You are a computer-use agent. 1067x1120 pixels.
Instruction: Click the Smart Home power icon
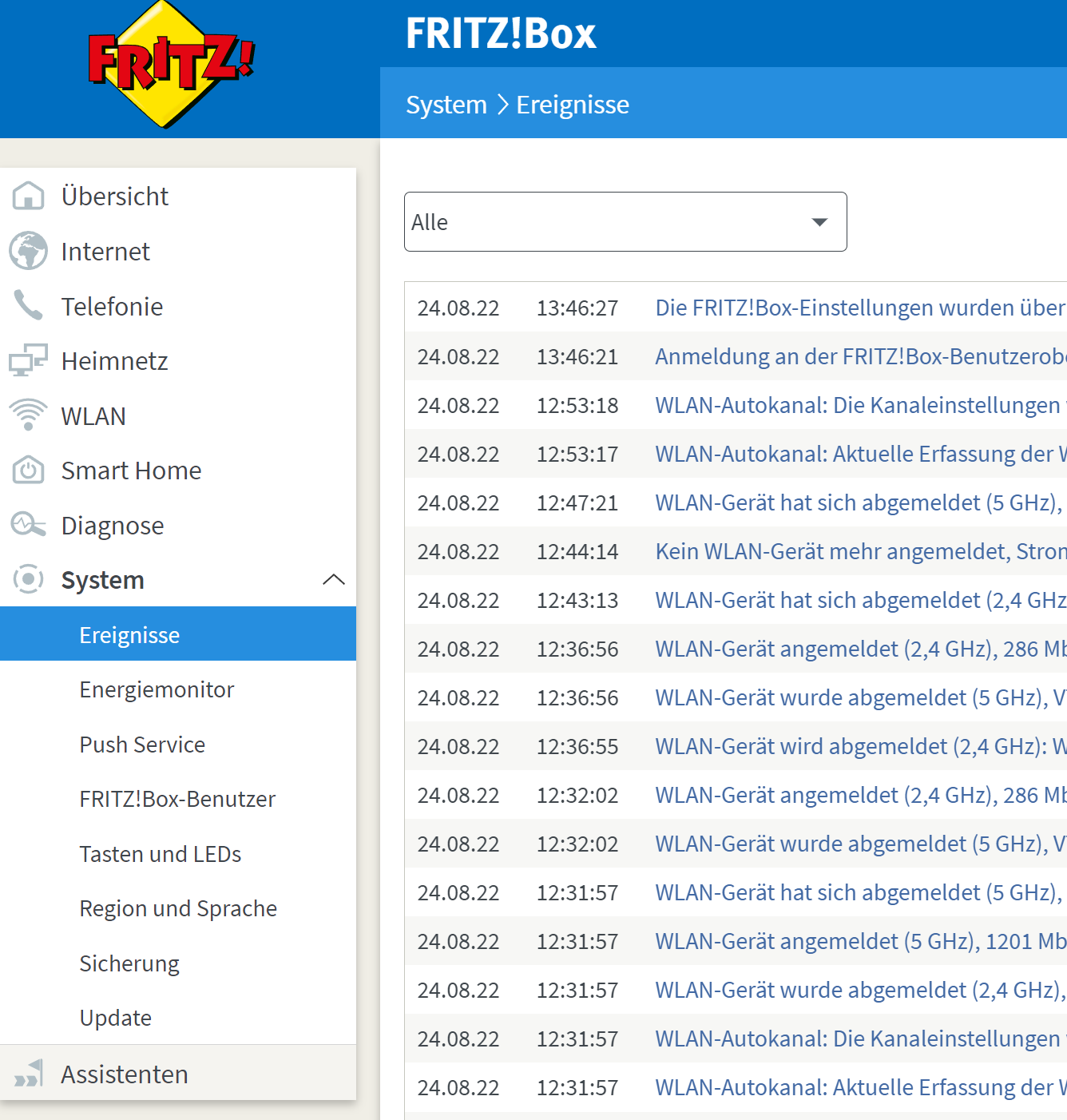[x=28, y=471]
